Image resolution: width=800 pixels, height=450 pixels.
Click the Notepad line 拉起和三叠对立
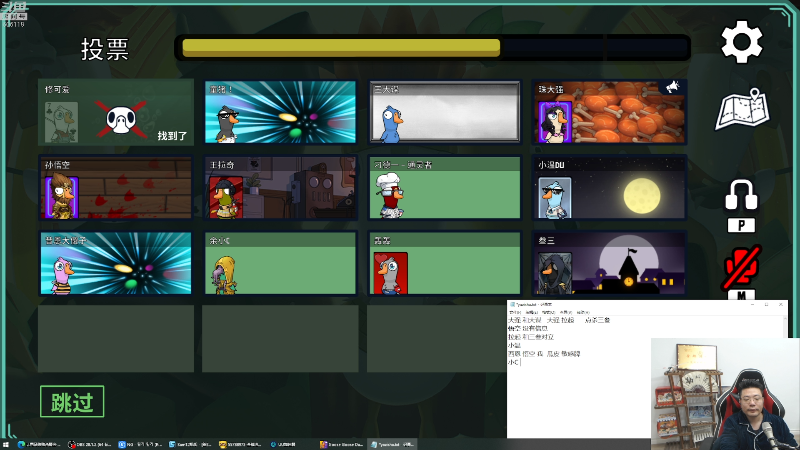531,337
